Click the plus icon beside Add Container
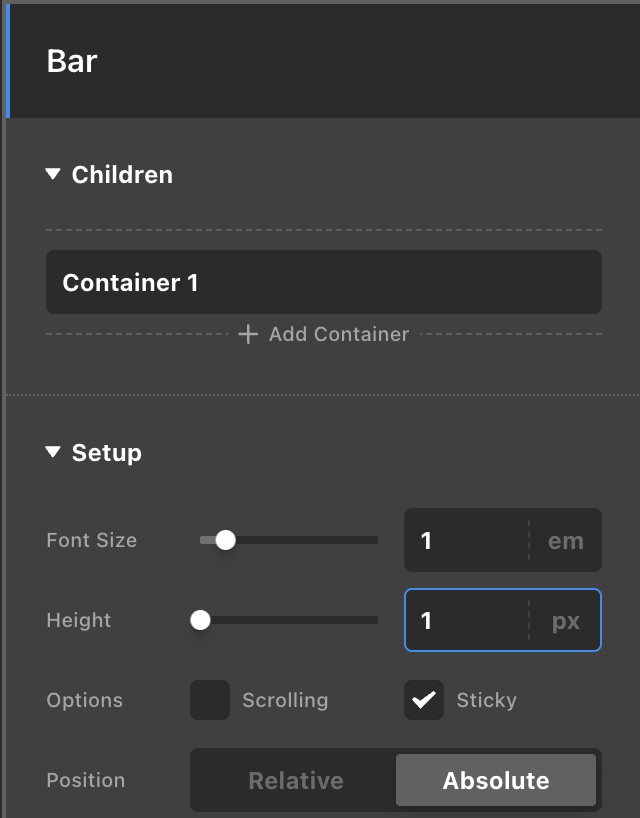This screenshot has width=640, height=818. click(249, 334)
